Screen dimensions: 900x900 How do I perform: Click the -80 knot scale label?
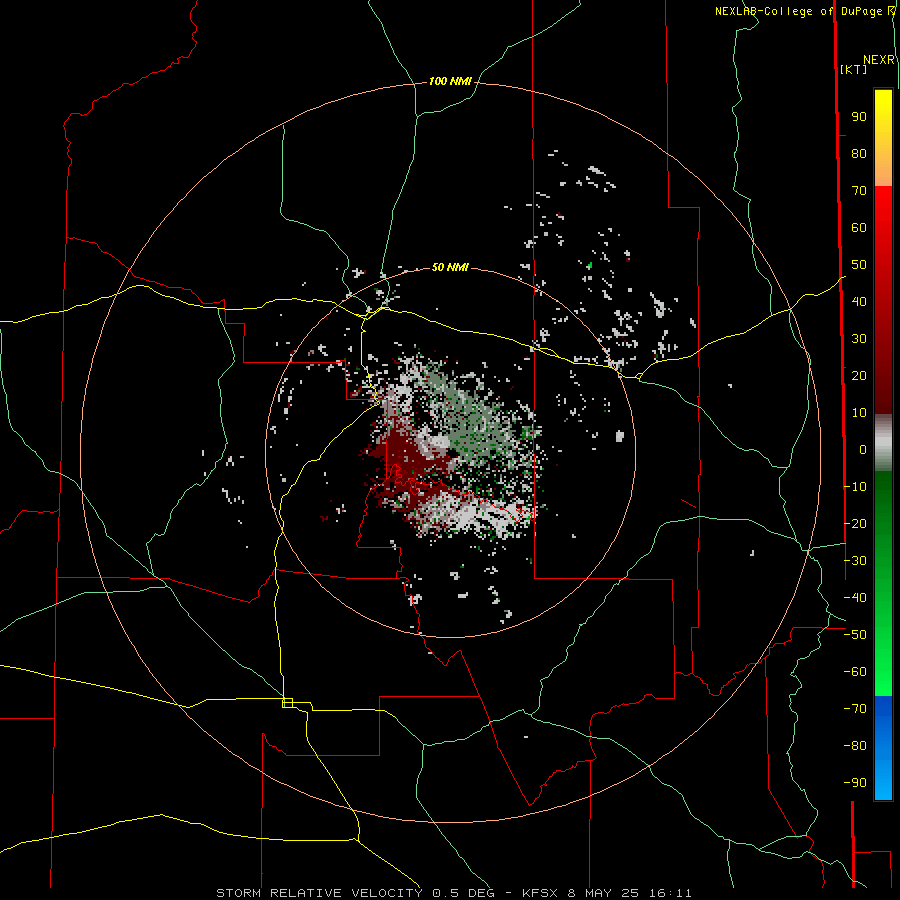(x=855, y=746)
